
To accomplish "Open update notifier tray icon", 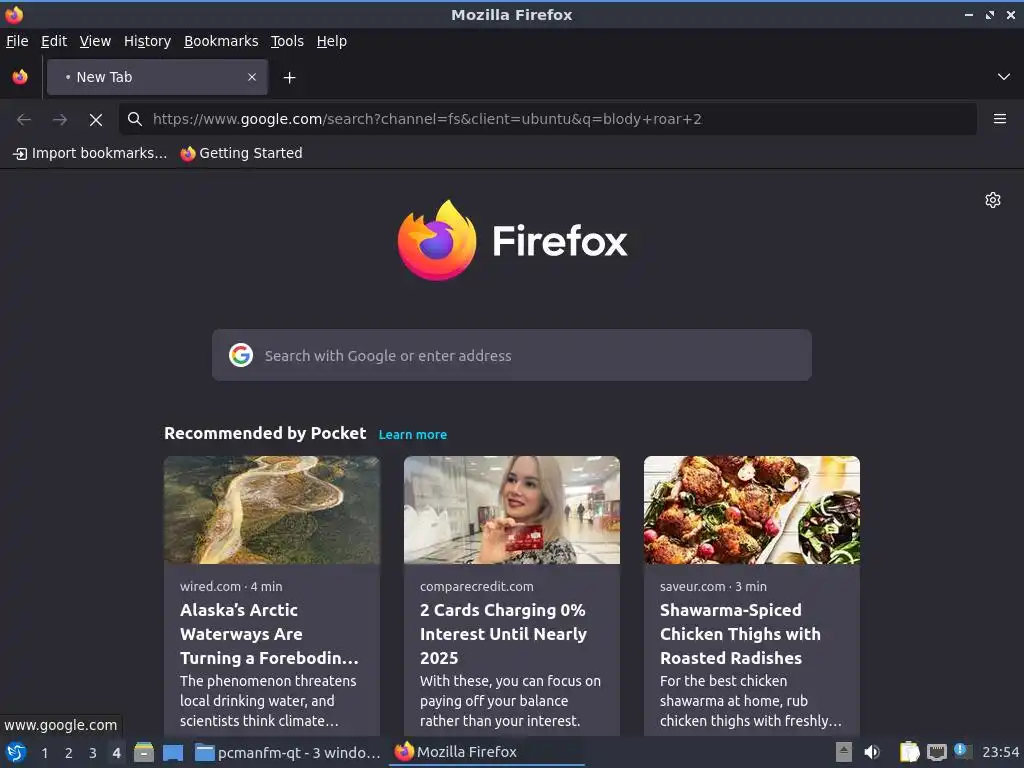I will (x=962, y=751).
